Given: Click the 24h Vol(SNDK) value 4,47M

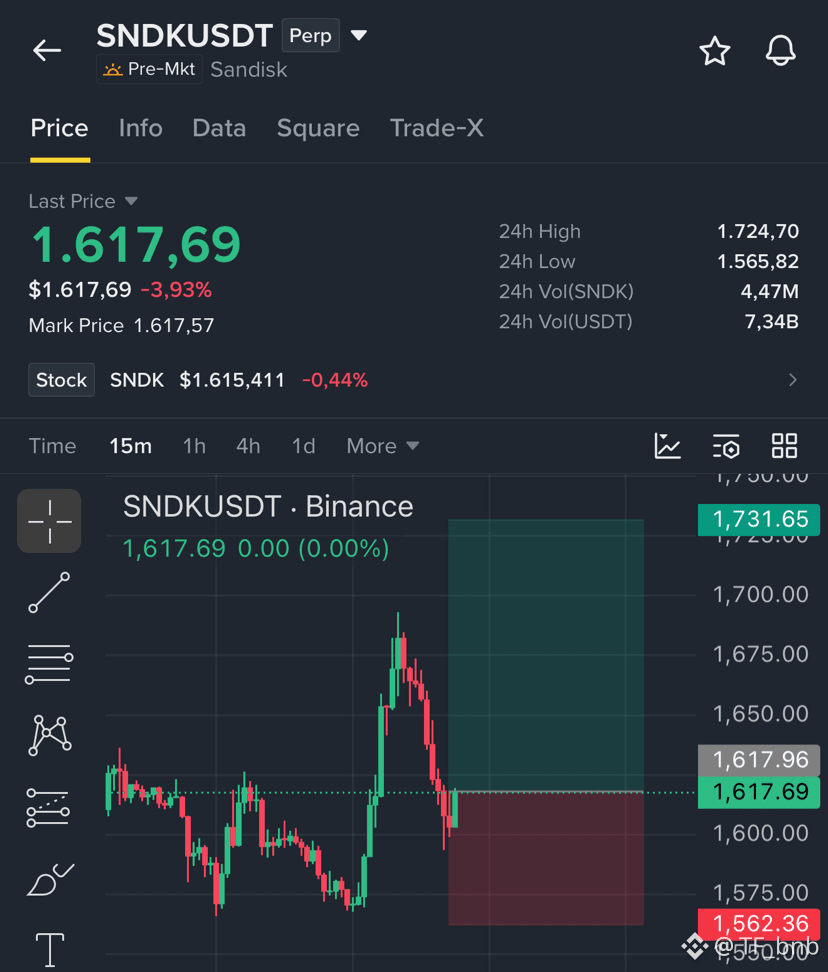Looking at the screenshot, I should (770, 291).
